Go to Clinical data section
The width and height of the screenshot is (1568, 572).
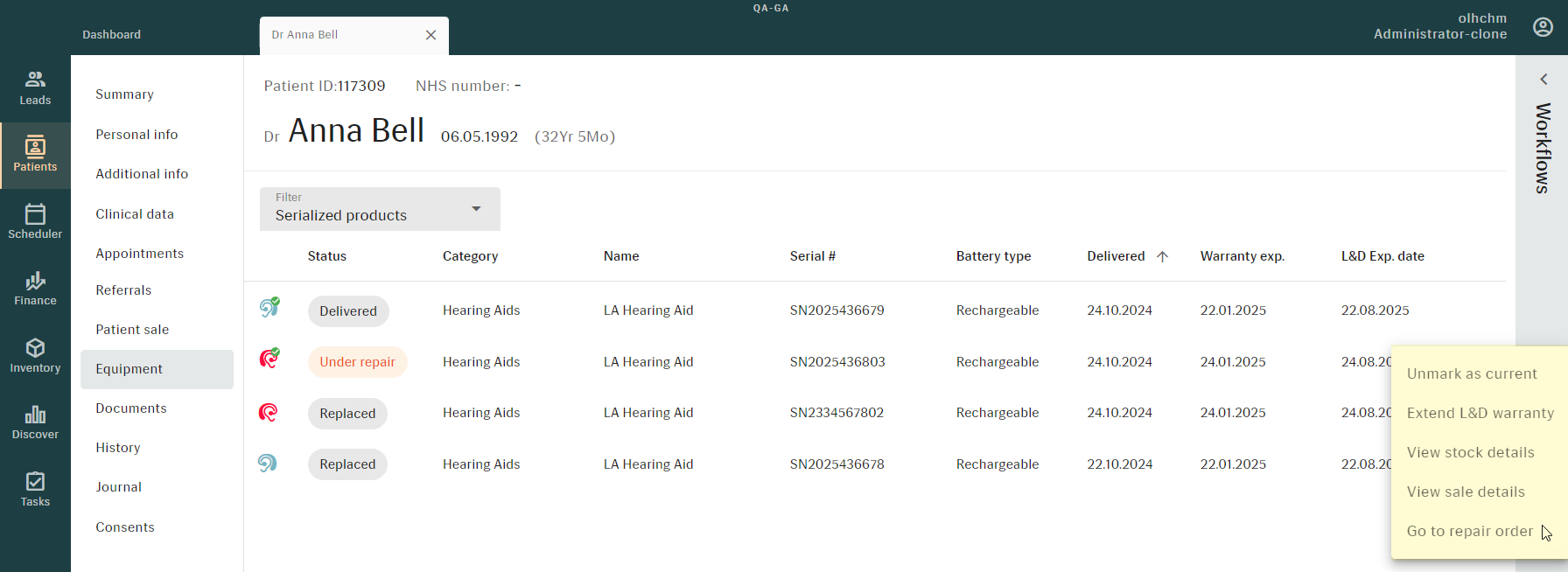pyautogui.click(x=135, y=214)
